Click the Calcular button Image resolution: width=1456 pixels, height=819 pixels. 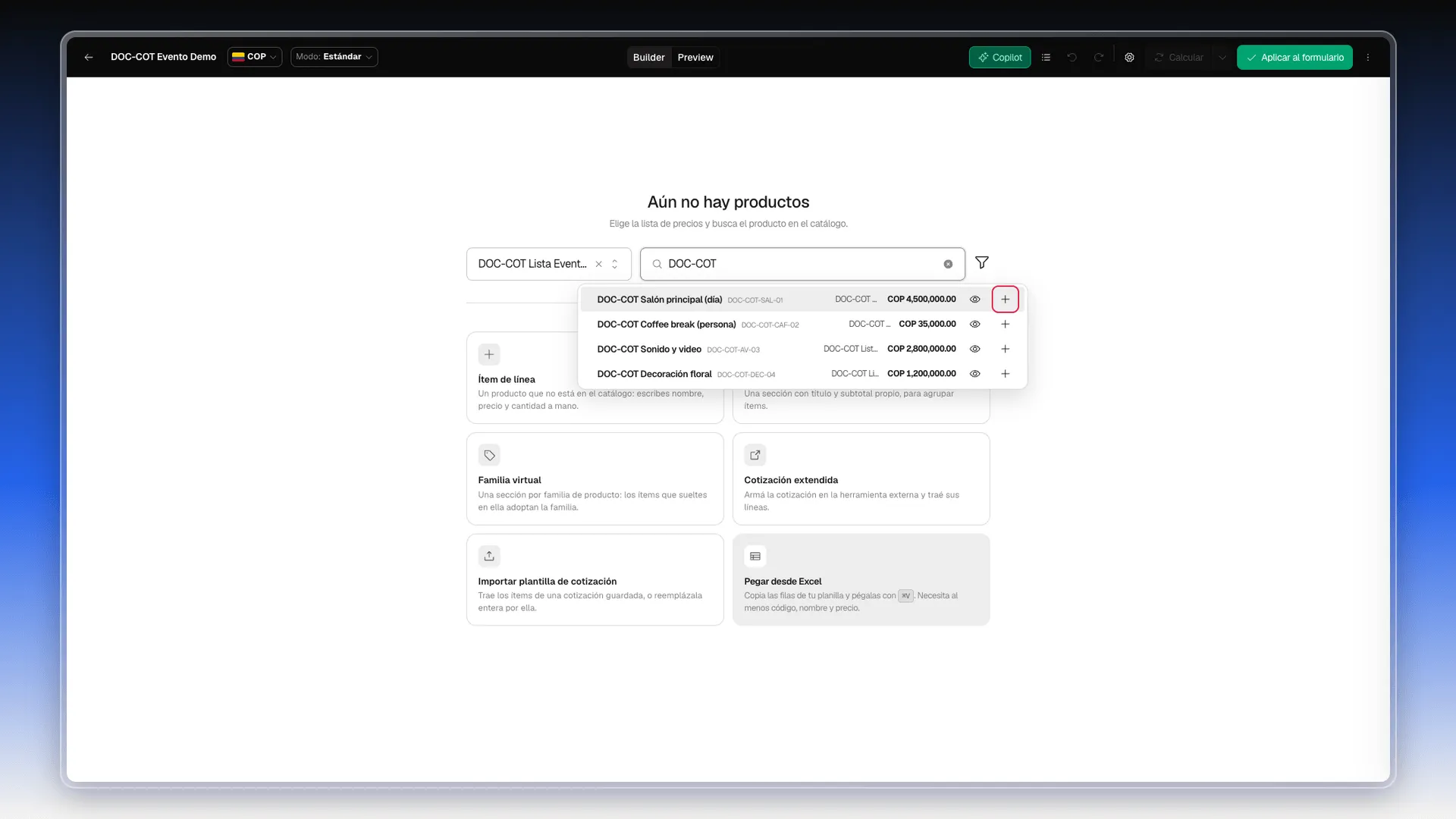point(1179,58)
